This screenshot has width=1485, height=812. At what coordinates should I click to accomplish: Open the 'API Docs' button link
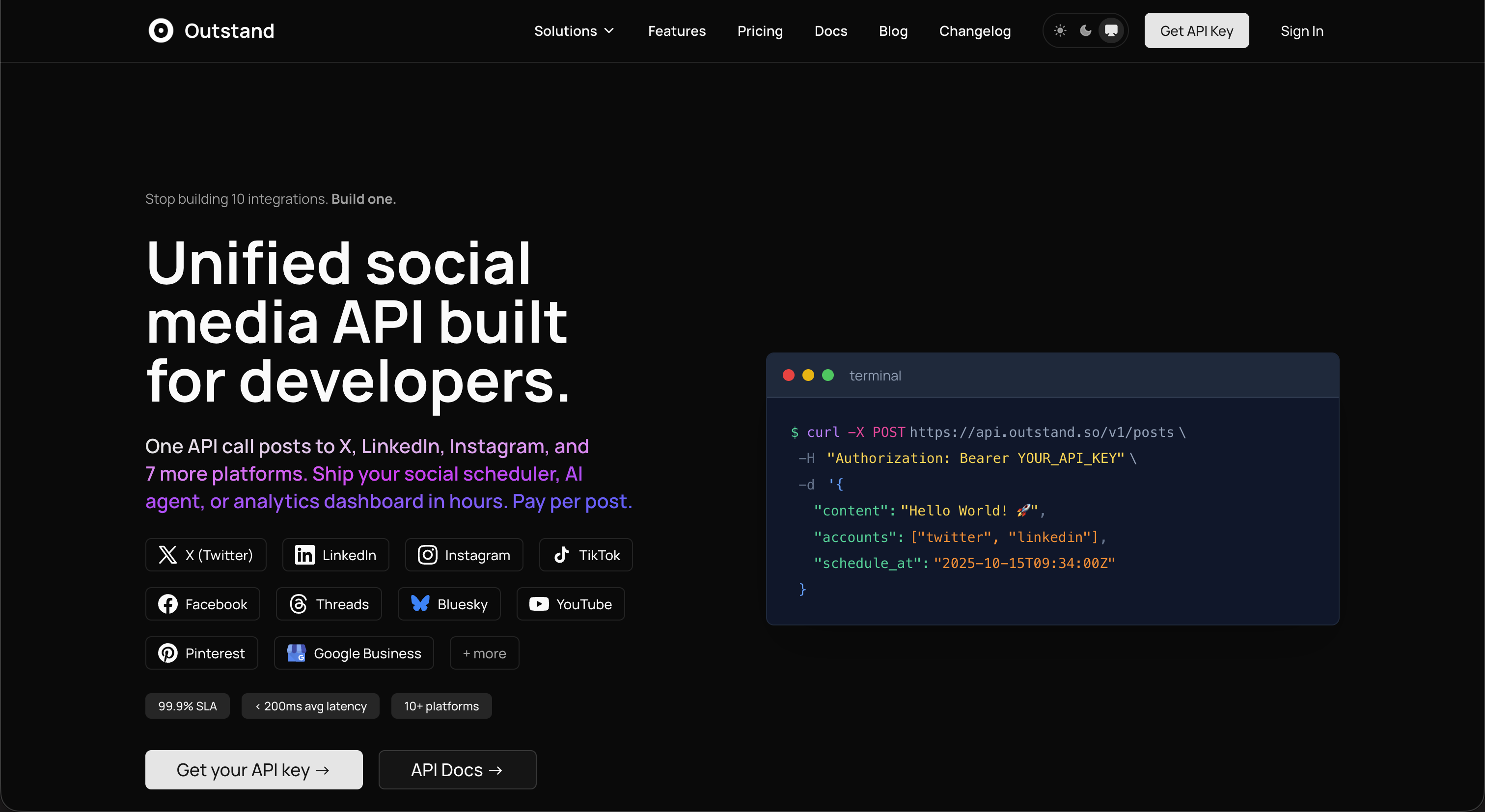(x=457, y=769)
